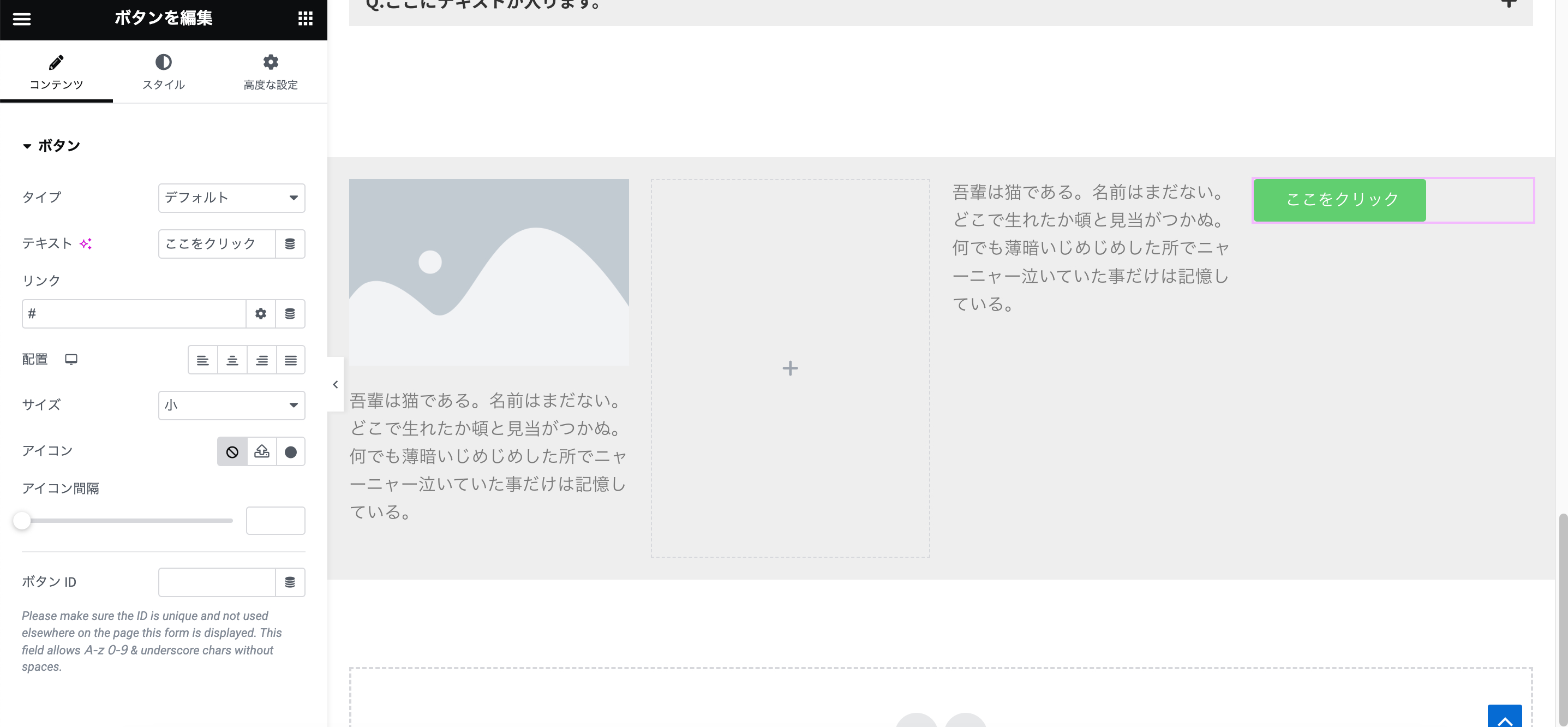Open the link options gear icon
The height and width of the screenshot is (727, 1568).
coord(261,314)
